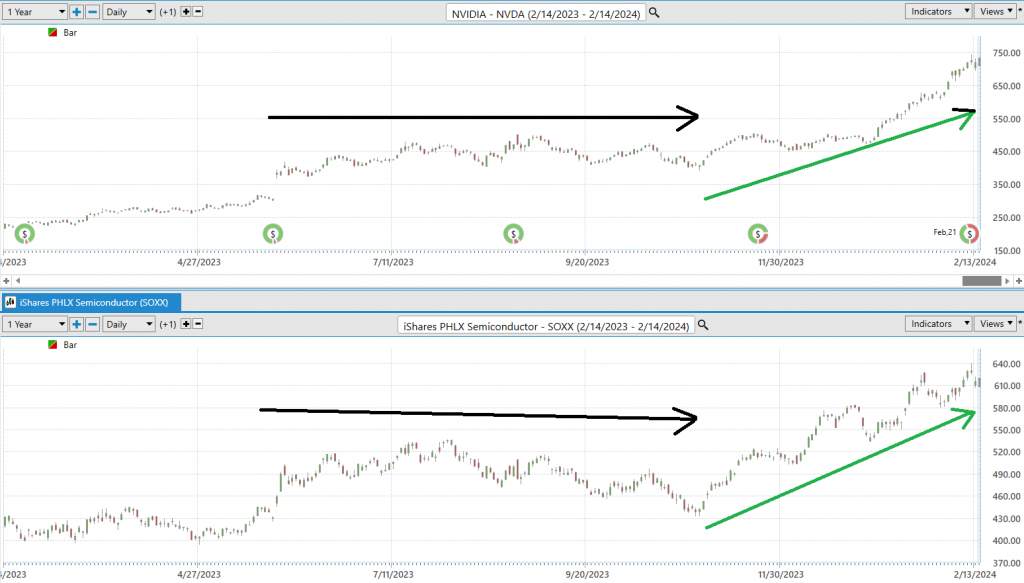This screenshot has height=583, width=1024.
Task: Open the 1 Year range dropdown on NVDA chart
Action: 35,12
